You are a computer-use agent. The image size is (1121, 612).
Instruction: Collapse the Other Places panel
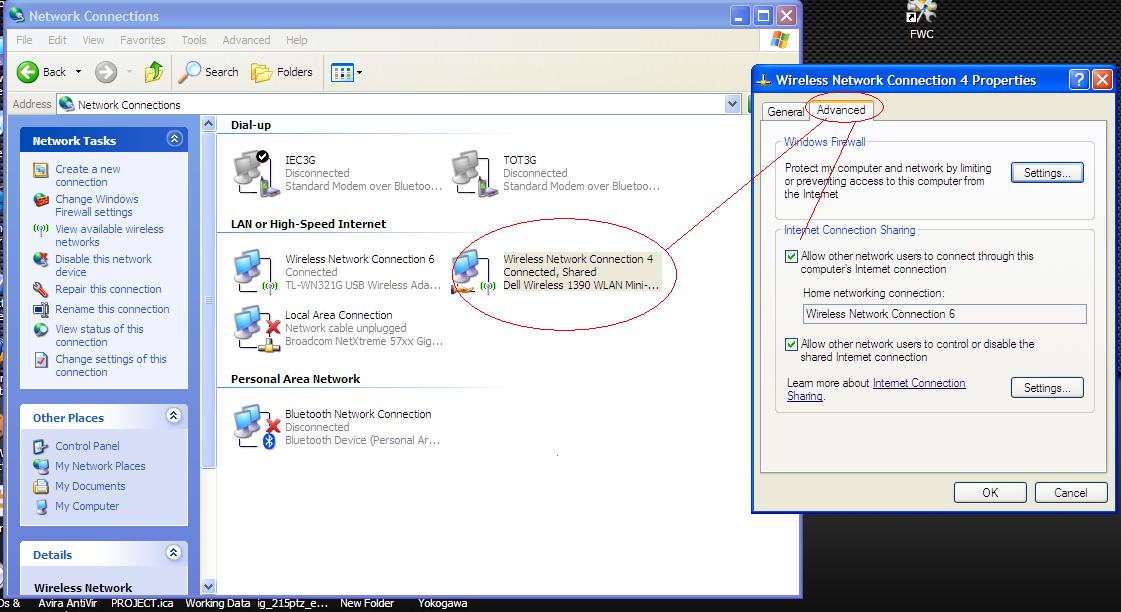[174, 415]
